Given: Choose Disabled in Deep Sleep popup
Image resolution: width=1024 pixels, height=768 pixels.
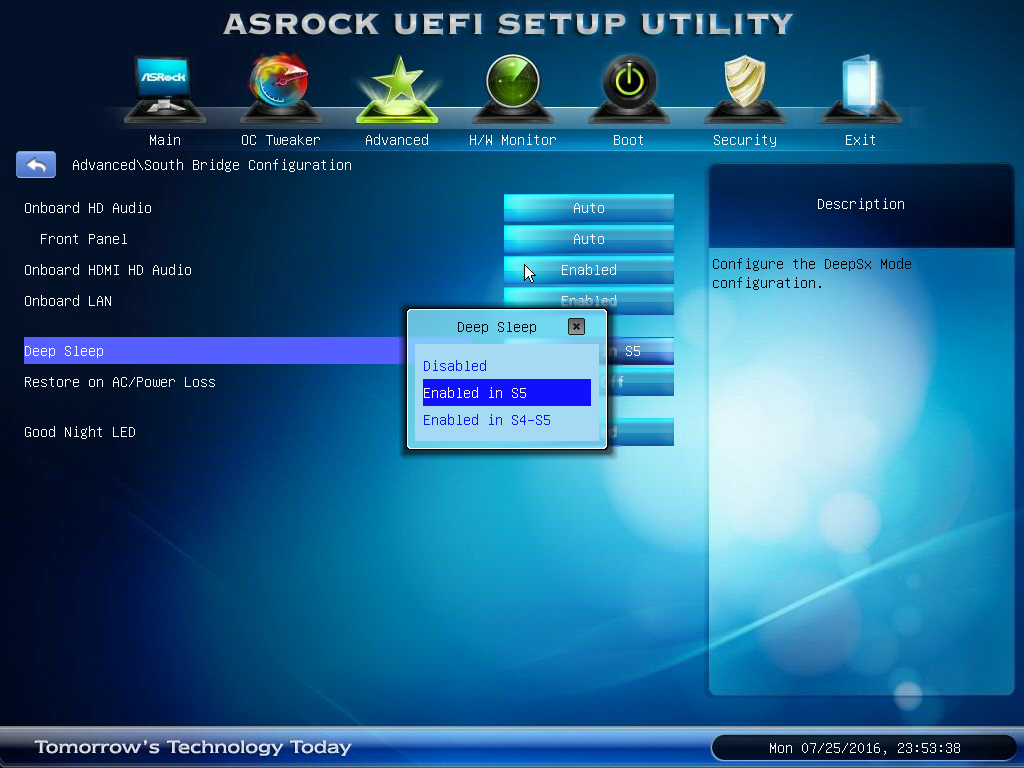Looking at the screenshot, I should tap(507, 366).
